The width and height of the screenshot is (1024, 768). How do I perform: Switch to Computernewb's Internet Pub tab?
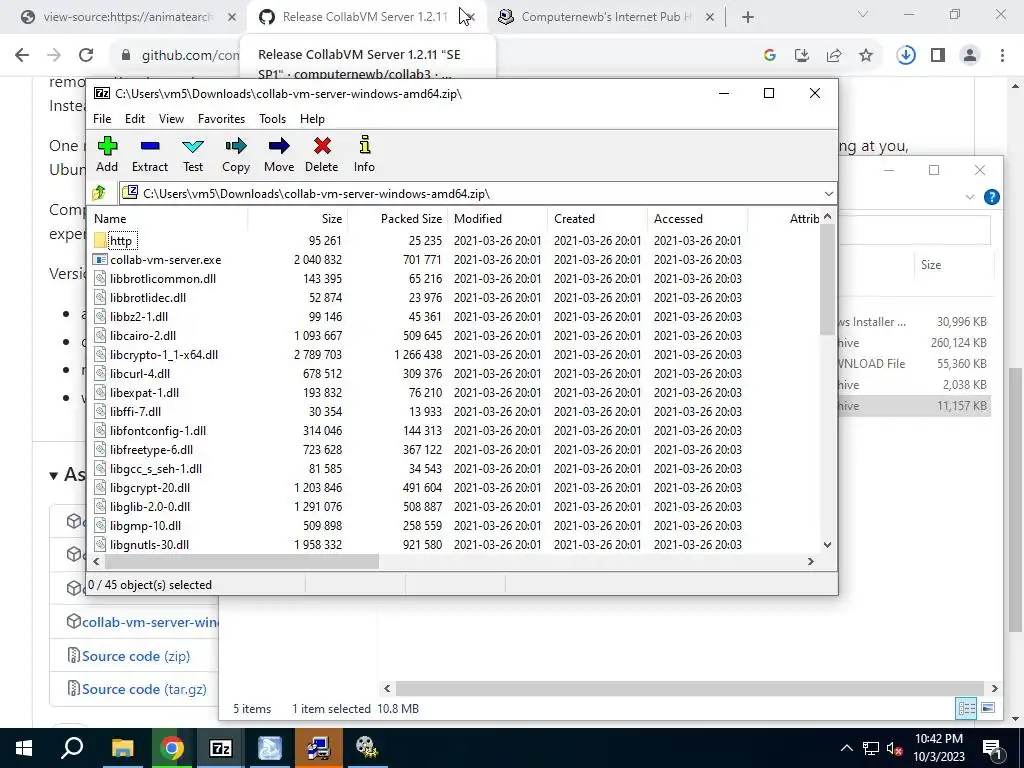[604, 17]
